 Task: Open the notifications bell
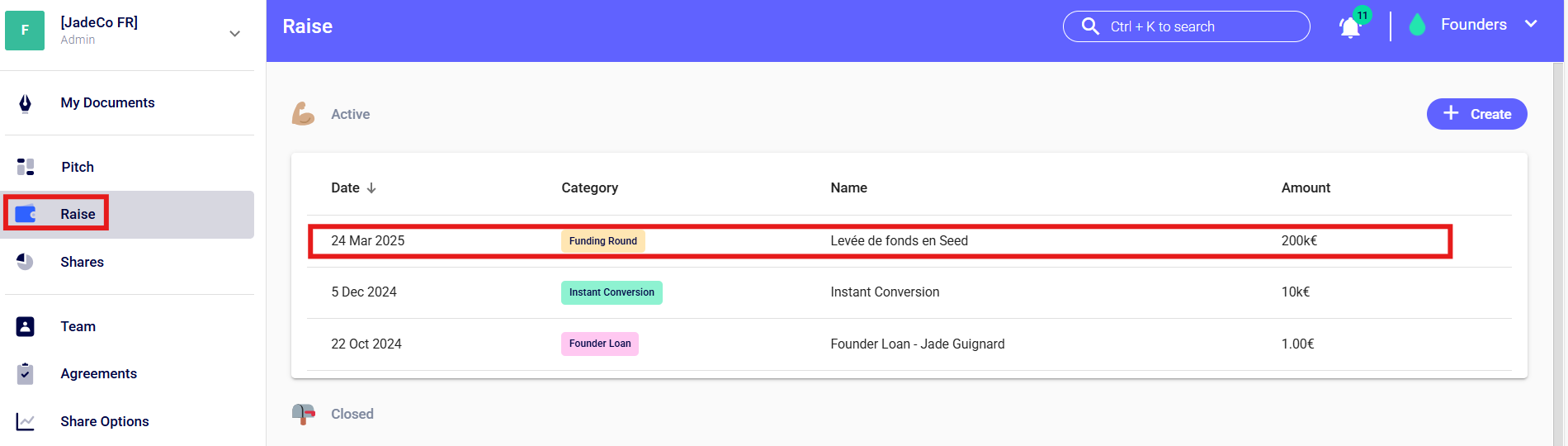click(1350, 27)
